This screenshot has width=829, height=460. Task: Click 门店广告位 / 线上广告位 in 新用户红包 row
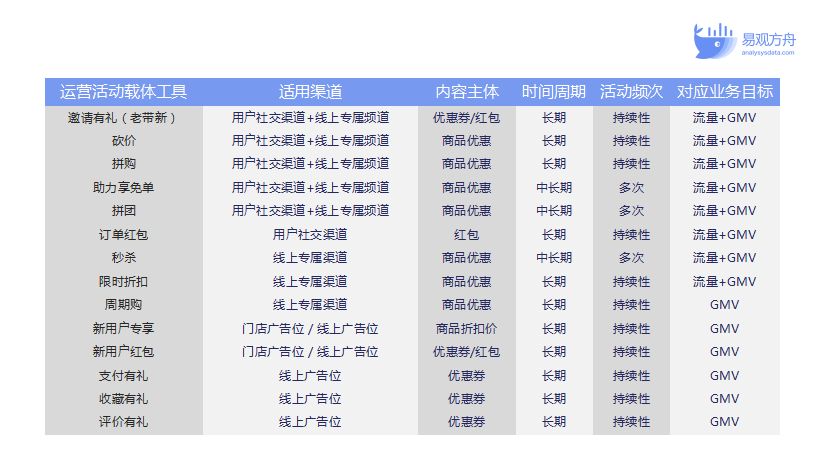(x=310, y=352)
